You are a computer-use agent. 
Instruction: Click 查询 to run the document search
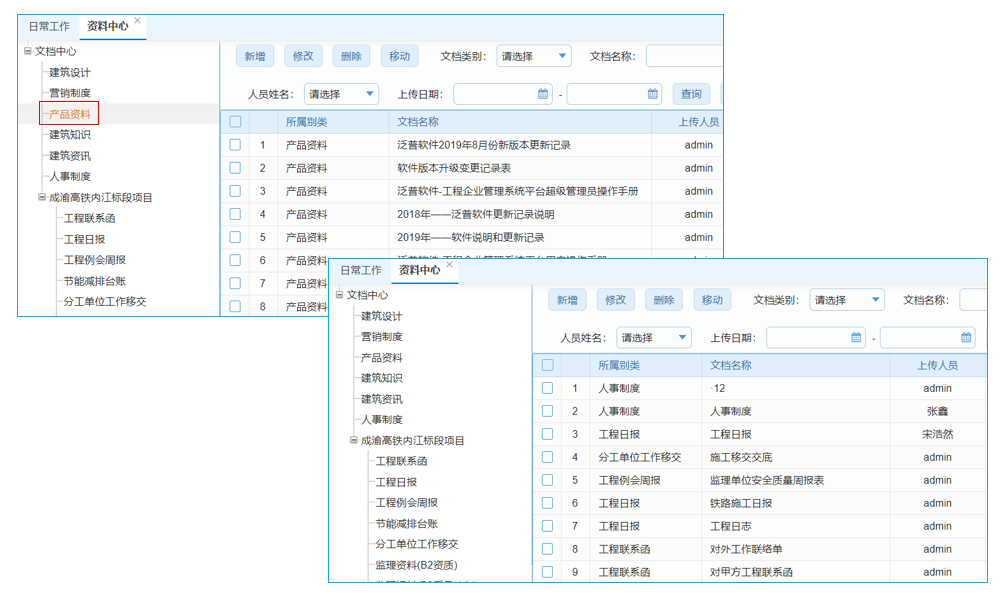point(690,93)
